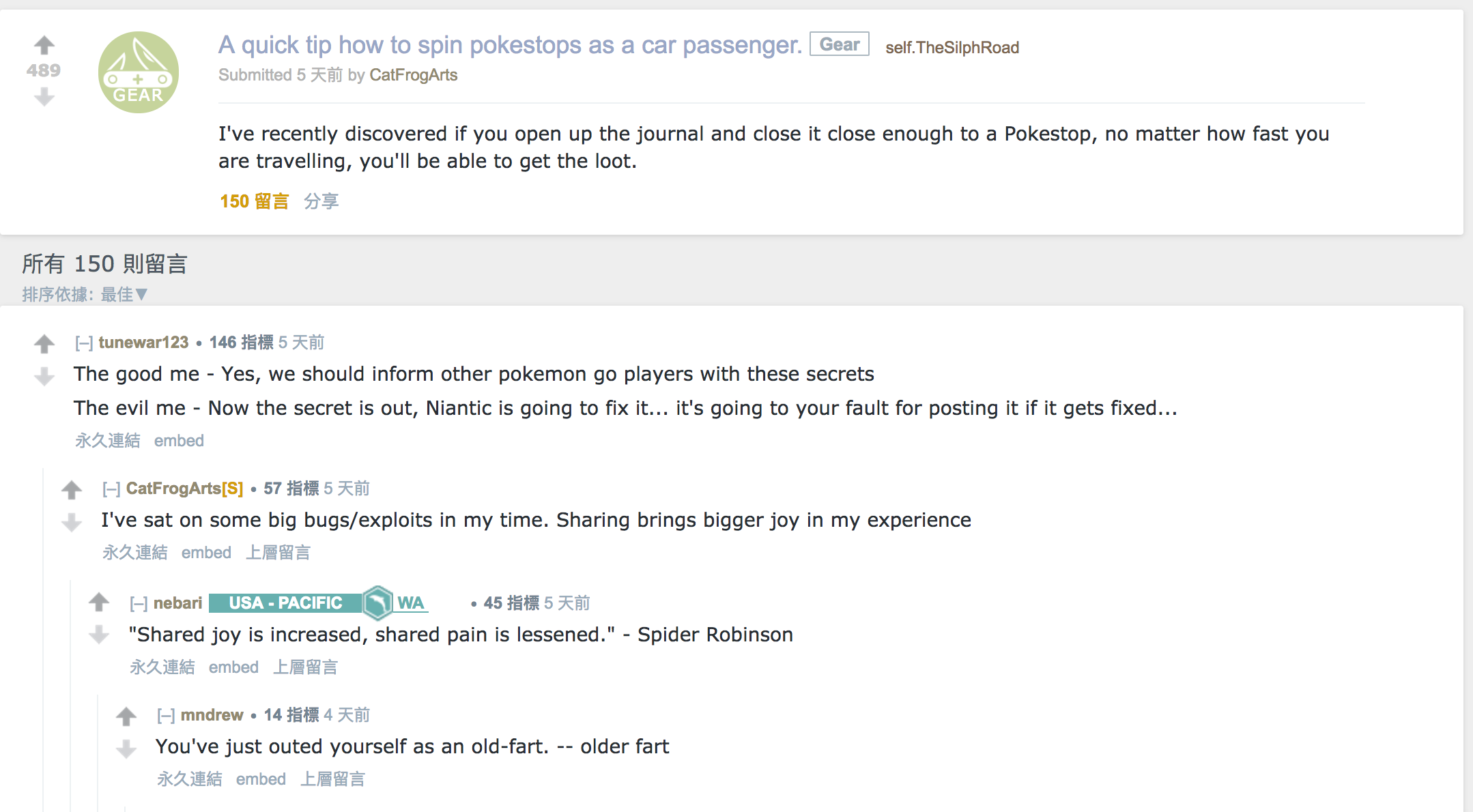Image resolution: width=1473 pixels, height=812 pixels.
Task: Upvote tunewar123's comment
Action: [x=44, y=343]
